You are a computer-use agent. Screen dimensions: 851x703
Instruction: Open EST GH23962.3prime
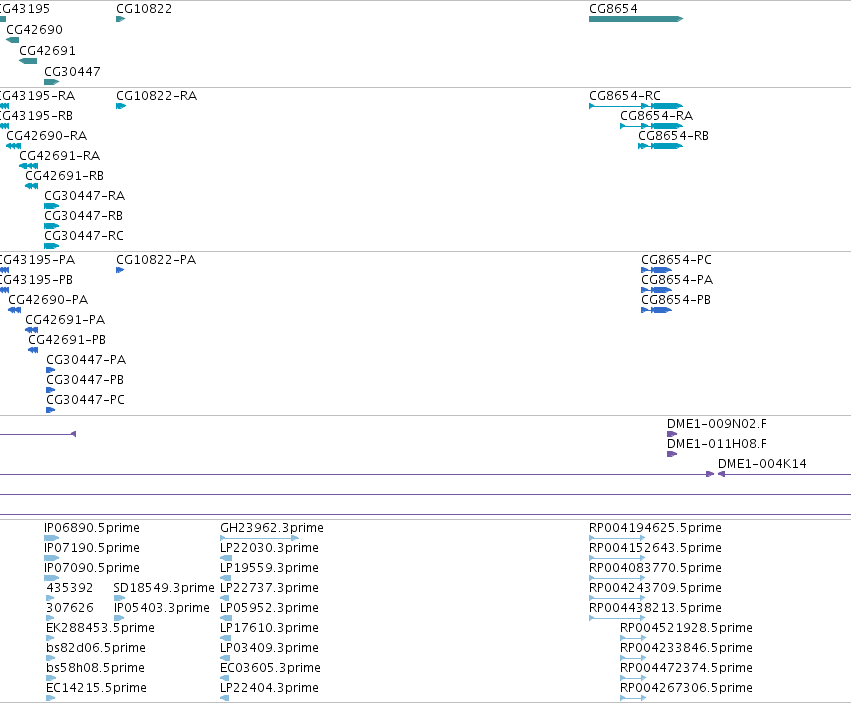pyautogui.click(x=259, y=538)
